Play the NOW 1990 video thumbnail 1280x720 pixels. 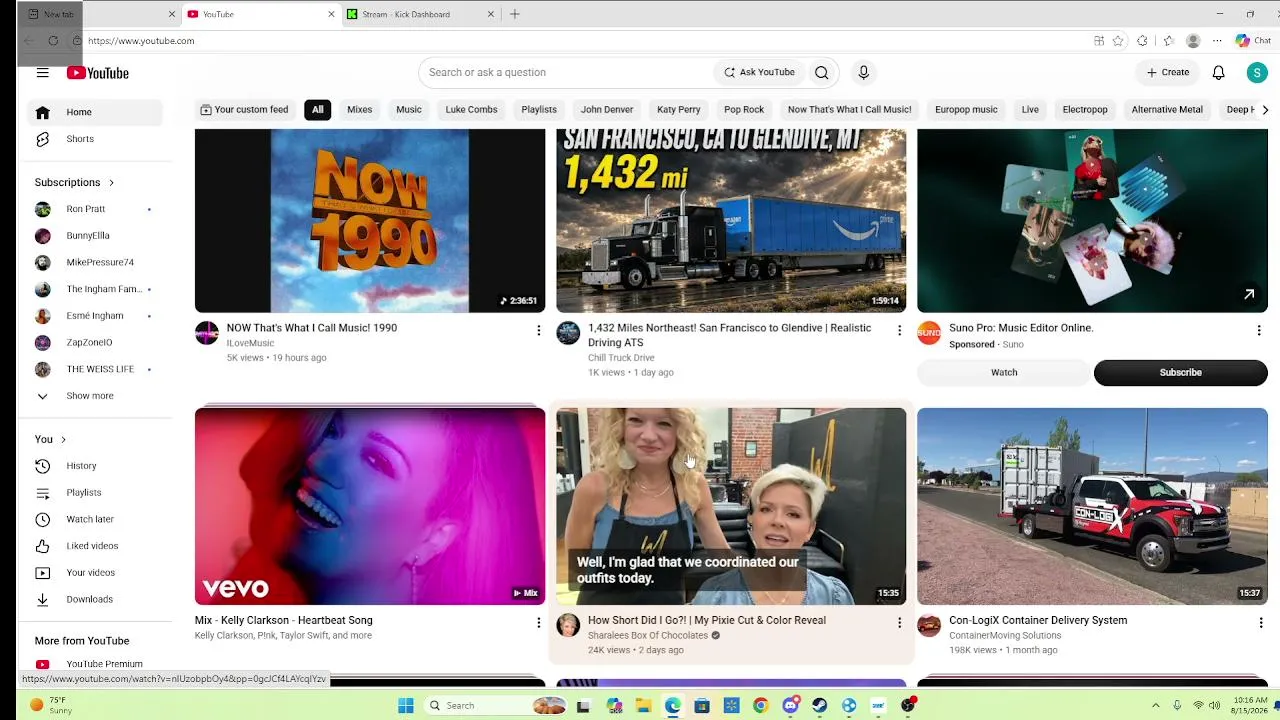click(370, 220)
